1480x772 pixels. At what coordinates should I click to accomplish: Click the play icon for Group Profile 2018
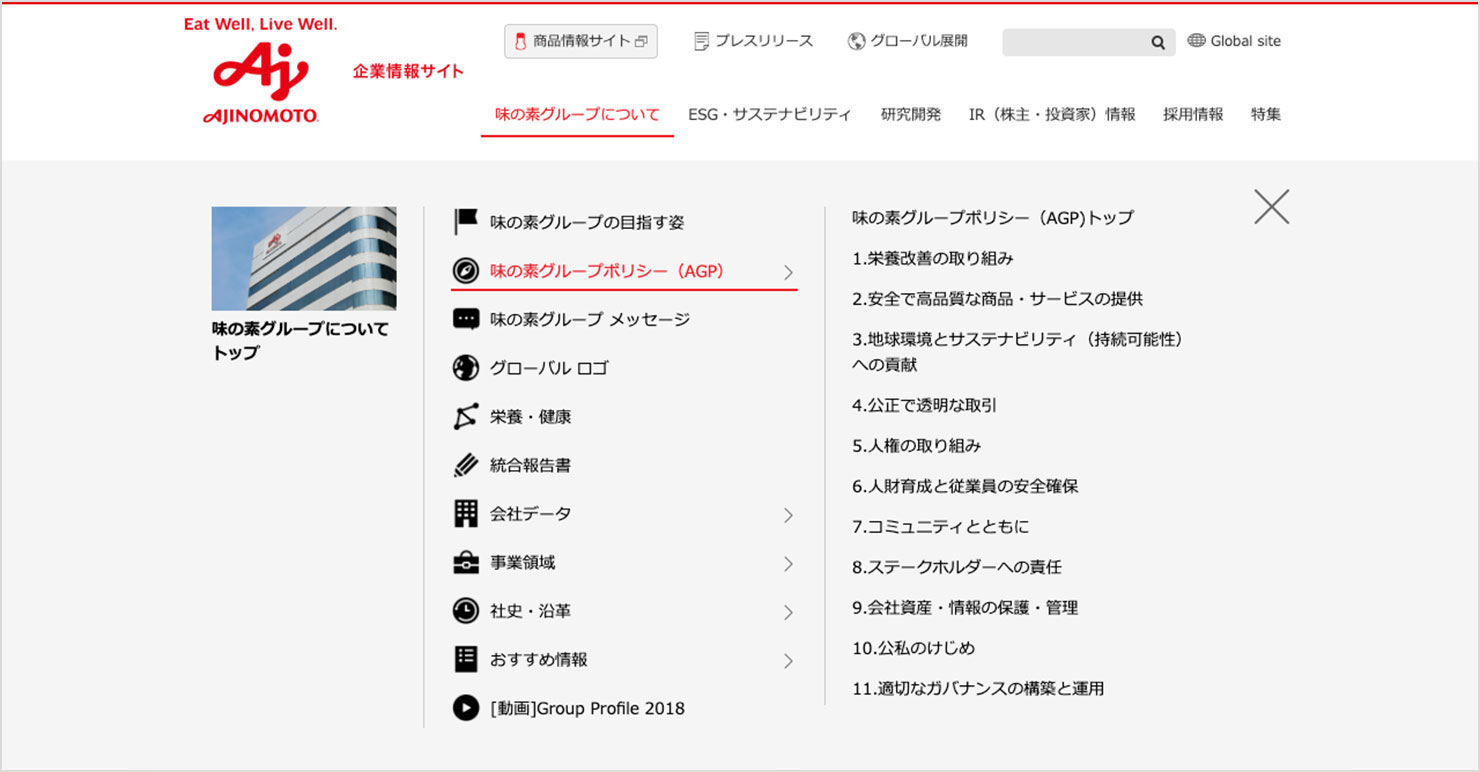466,708
